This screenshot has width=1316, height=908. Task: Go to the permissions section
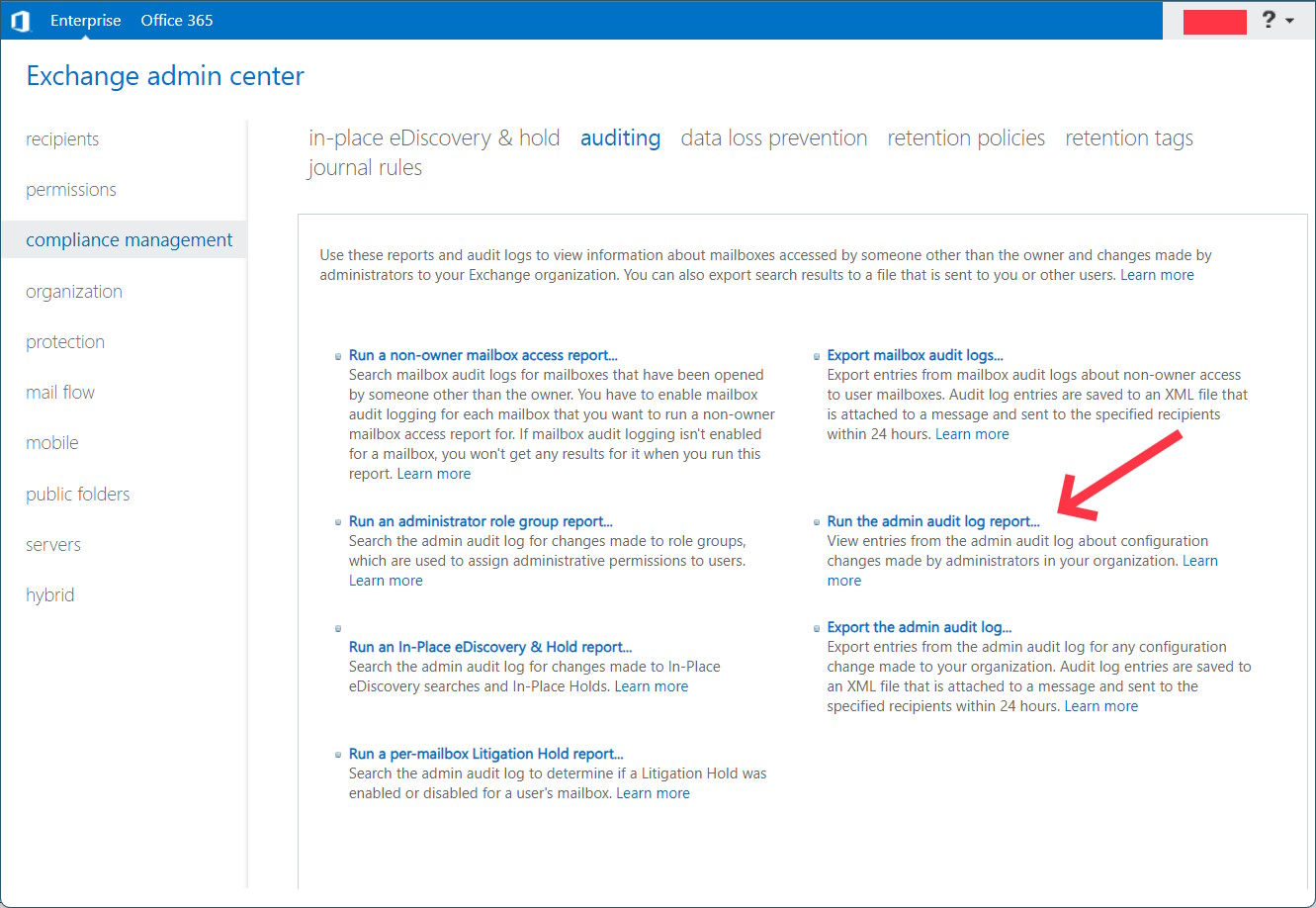coord(71,190)
